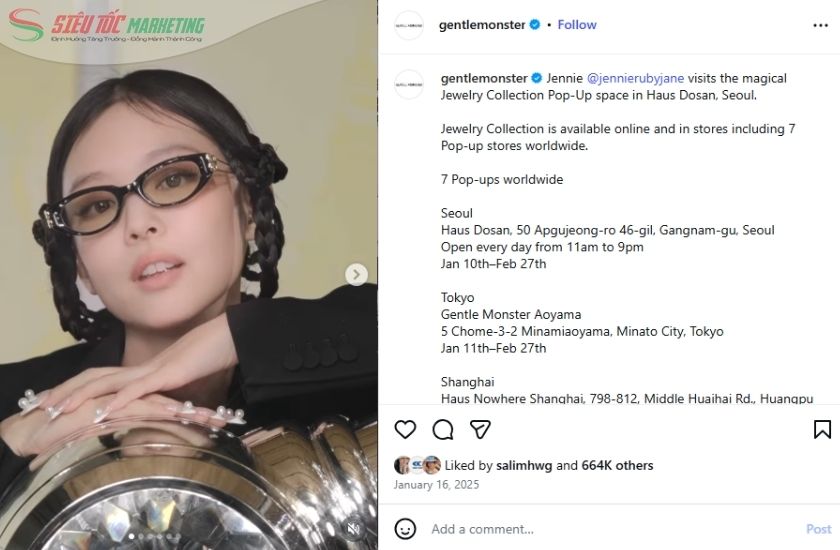The height and width of the screenshot is (550, 840).
Task: Show the 664K others who liked
Action: click(617, 465)
